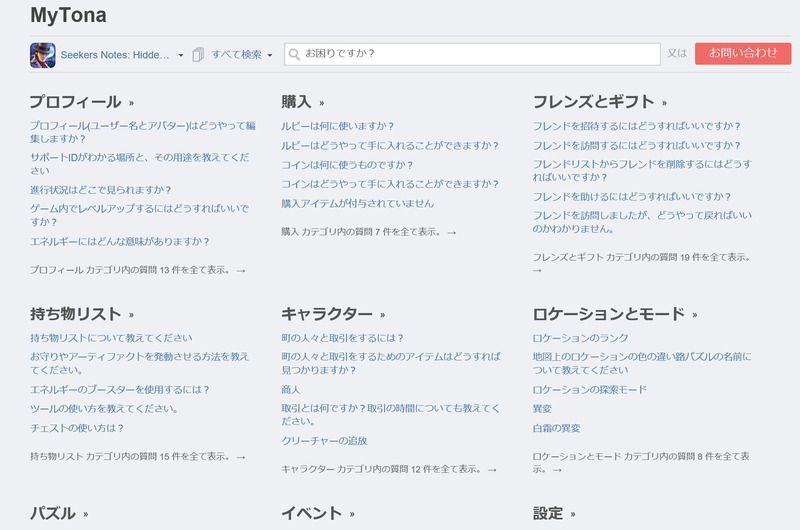The width and height of the screenshot is (800, 530).
Task: Show all 7 questions in 購入 category
Action: (x=369, y=232)
